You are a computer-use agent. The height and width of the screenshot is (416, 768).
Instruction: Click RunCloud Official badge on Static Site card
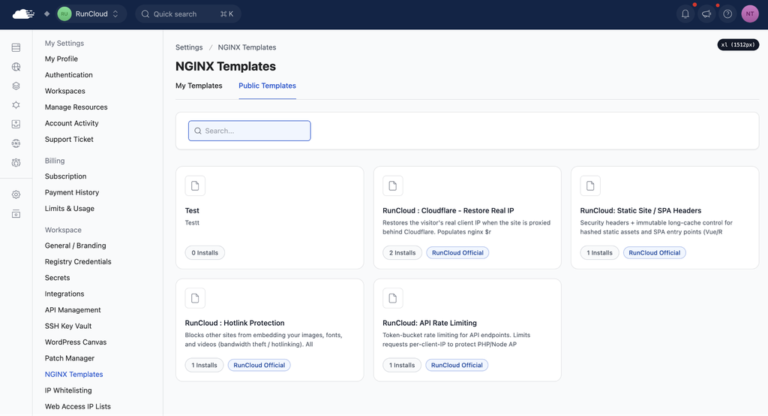click(x=654, y=253)
